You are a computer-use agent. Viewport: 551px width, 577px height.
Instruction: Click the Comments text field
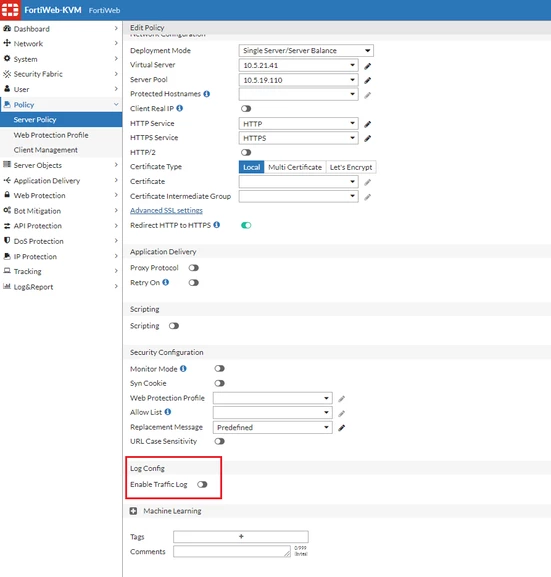coord(232,551)
